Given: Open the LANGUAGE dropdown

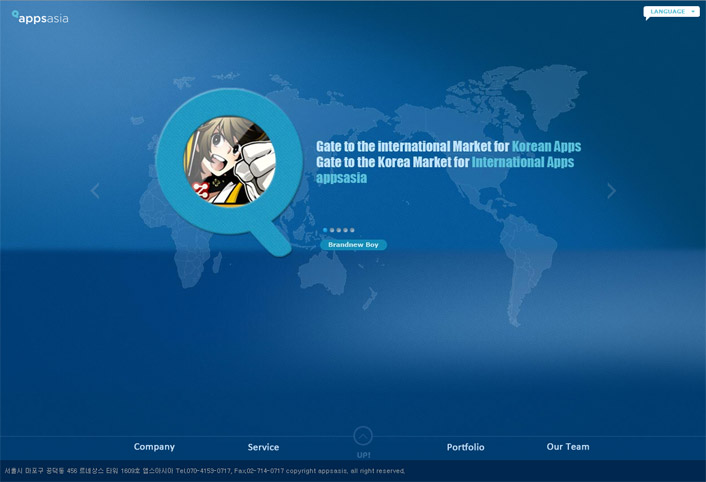Looking at the screenshot, I should (x=671, y=12).
